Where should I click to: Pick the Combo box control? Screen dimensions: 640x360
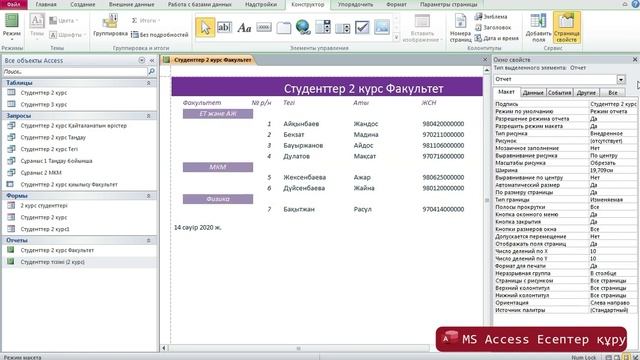(342, 27)
